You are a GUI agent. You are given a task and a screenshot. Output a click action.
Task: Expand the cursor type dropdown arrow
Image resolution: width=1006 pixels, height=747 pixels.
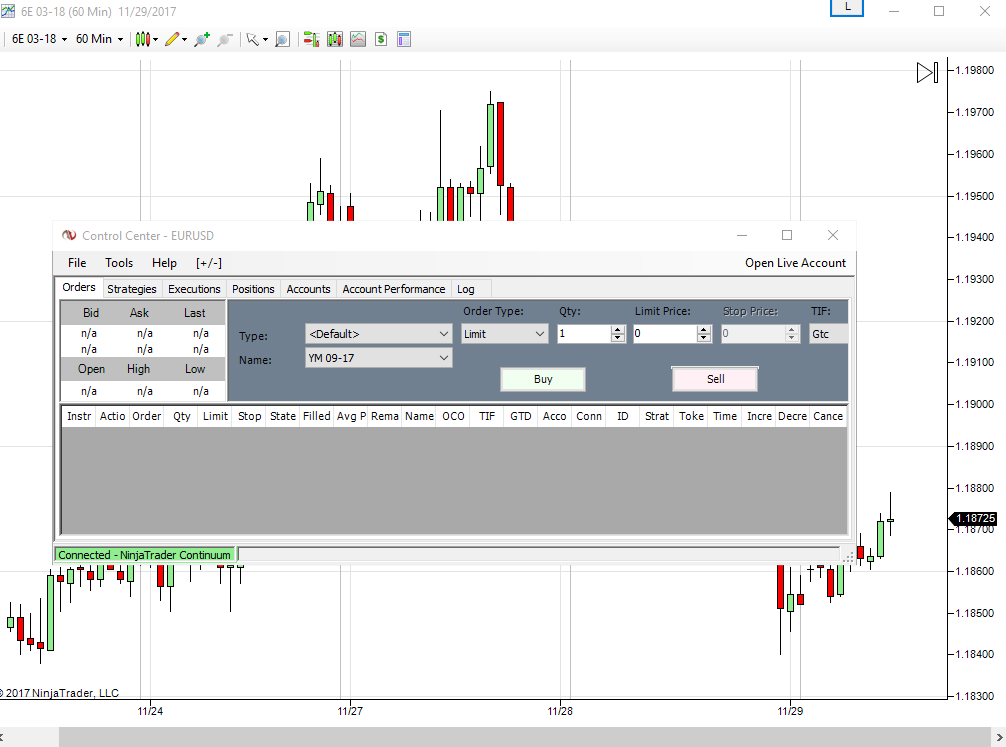pyautogui.click(x=265, y=40)
